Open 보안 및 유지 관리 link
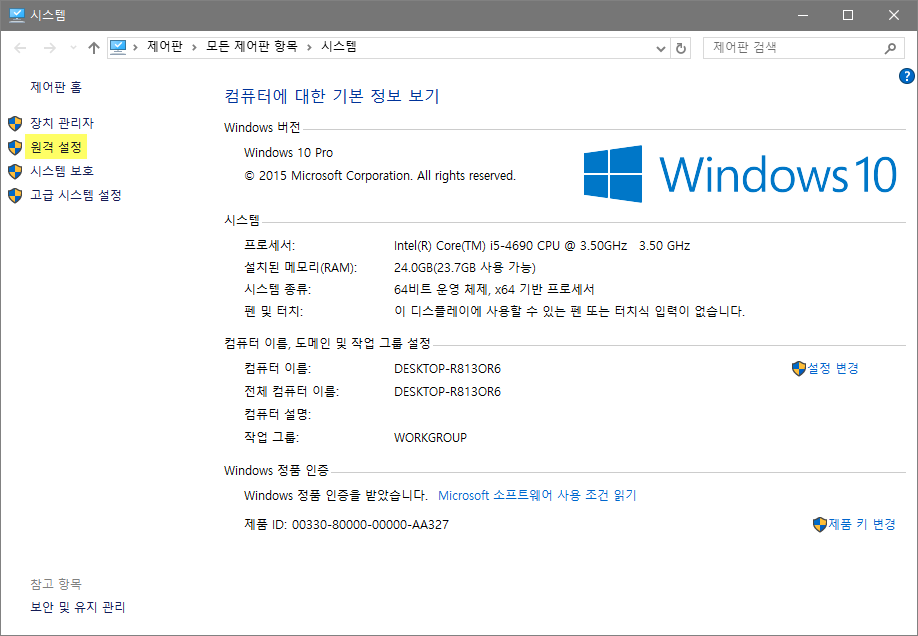Viewport: 918px width, 636px height. (77, 607)
